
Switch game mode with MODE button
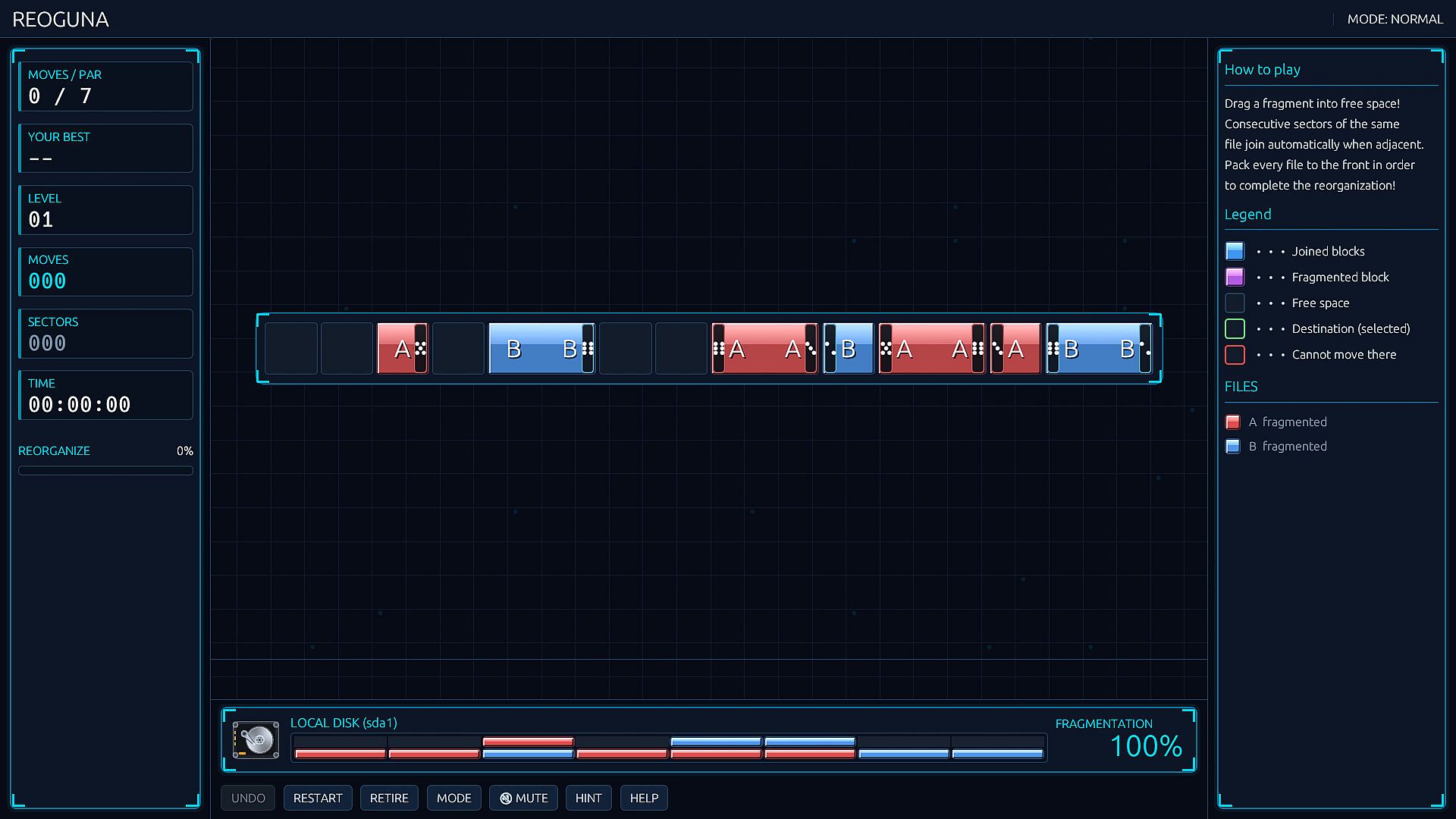(454, 799)
